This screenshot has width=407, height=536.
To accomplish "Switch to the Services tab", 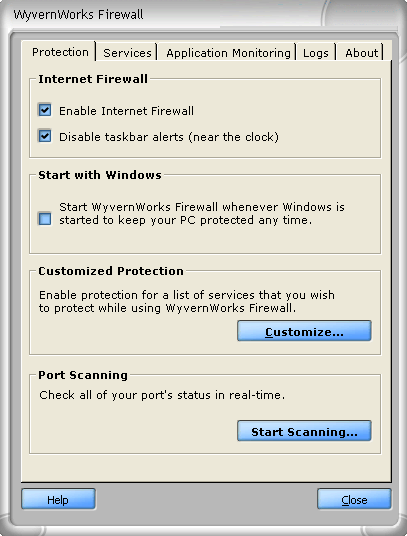I will 127,53.
